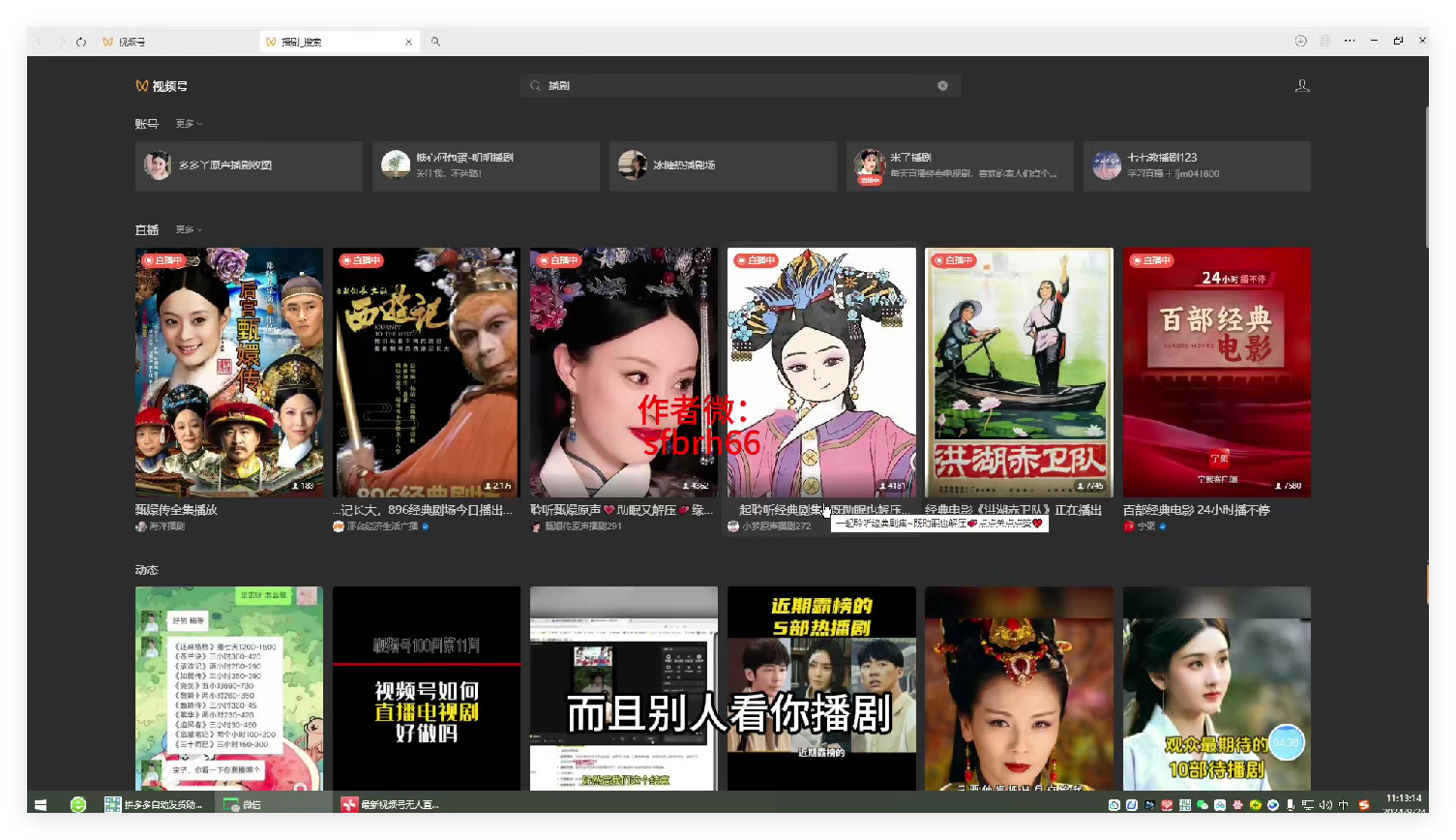Reload the page with the refresh icon
This screenshot has height=840, width=1456.
pyautogui.click(x=81, y=42)
